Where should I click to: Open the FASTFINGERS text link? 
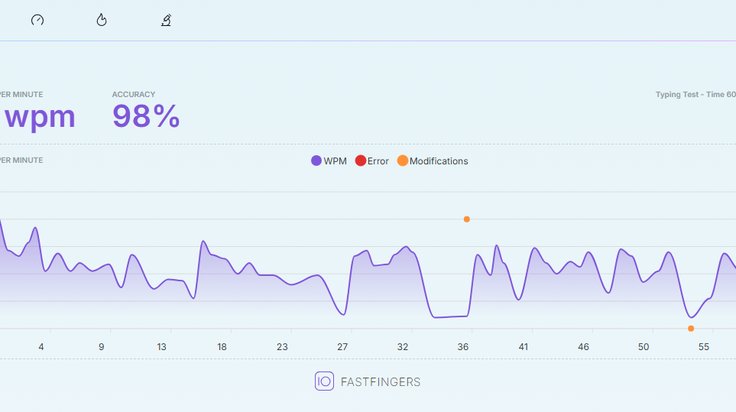(381, 382)
